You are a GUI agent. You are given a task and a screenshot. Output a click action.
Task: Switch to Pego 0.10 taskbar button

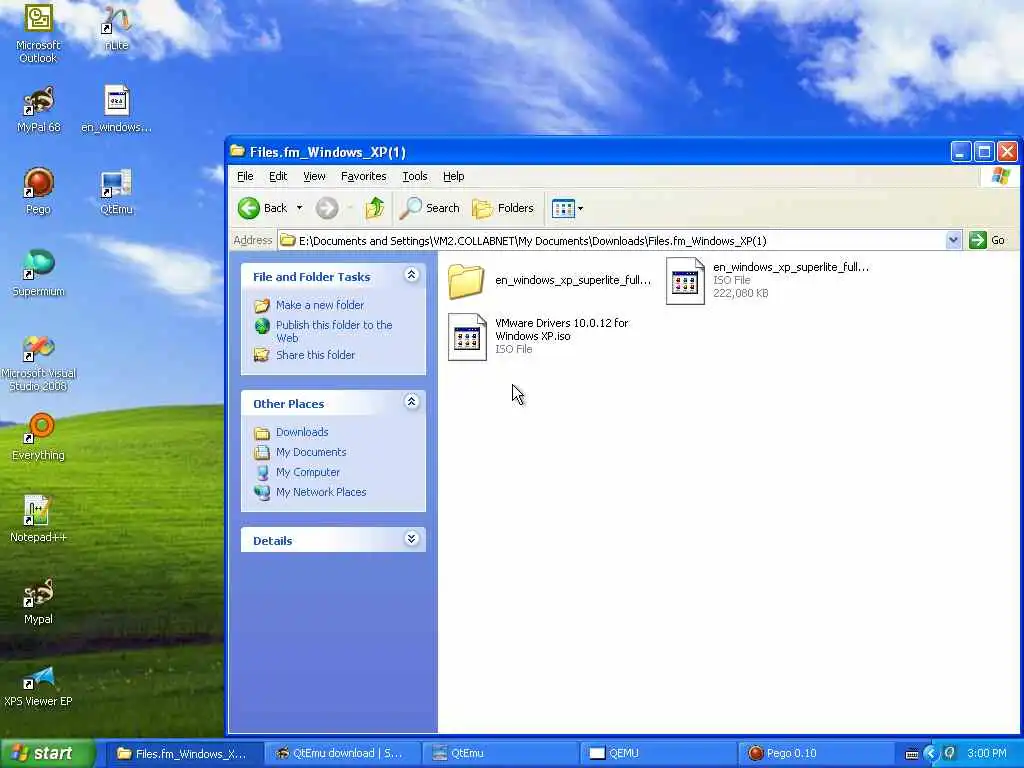pos(816,754)
